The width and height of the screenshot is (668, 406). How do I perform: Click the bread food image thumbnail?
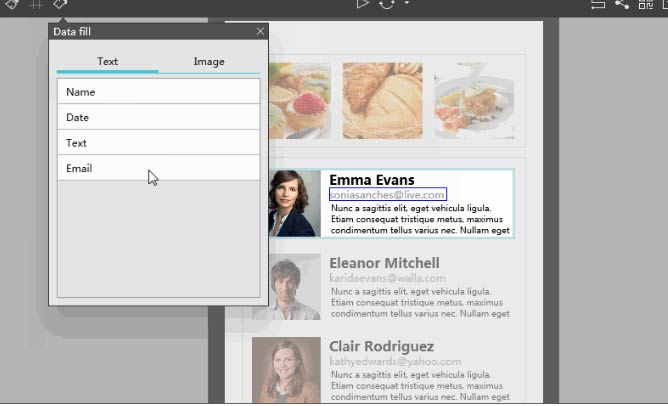(382, 100)
